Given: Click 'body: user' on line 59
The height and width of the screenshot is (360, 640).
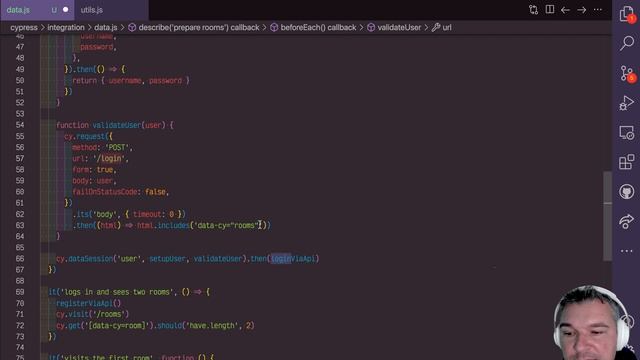Looking at the screenshot, I should 92,180.
